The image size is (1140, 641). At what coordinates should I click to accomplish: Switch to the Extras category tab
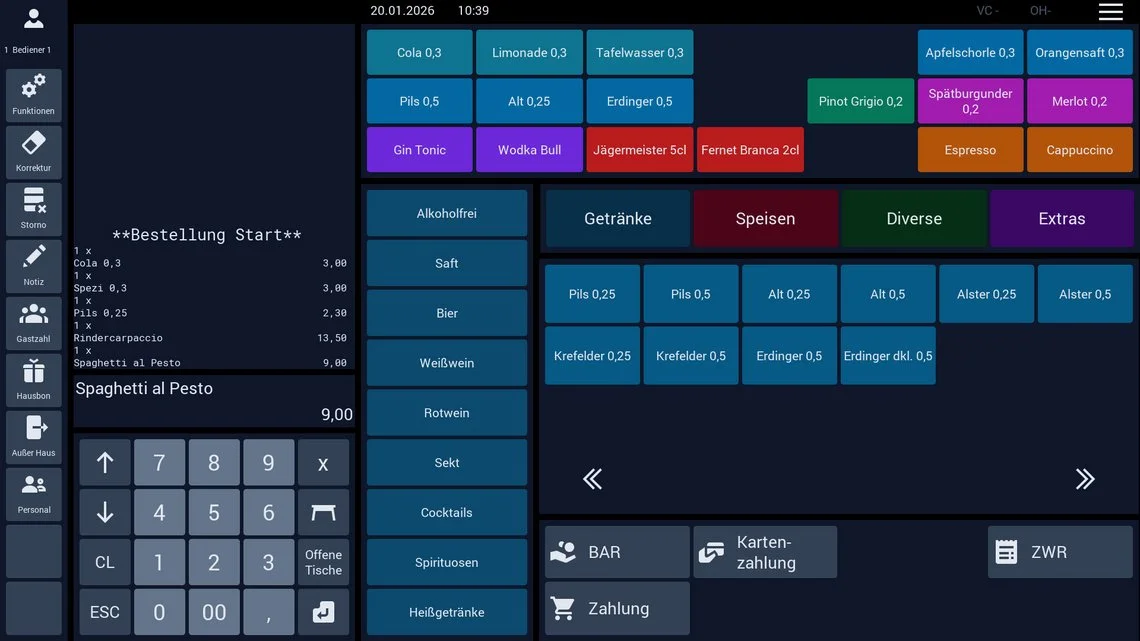click(1061, 219)
